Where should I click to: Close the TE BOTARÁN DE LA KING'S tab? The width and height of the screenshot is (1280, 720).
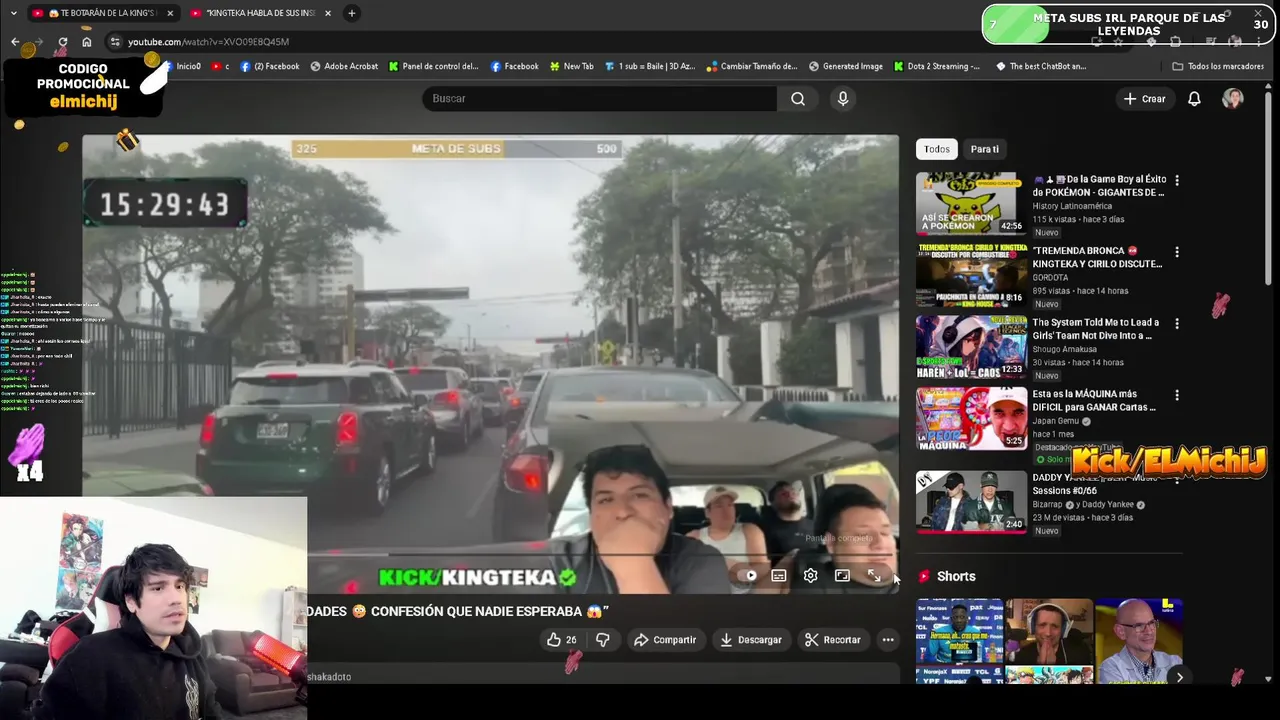point(170,13)
